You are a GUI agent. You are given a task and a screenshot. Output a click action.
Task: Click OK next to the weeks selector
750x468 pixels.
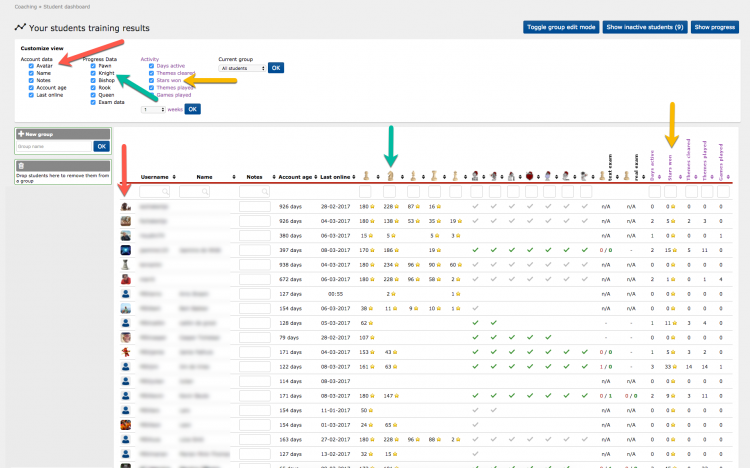pos(192,109)
